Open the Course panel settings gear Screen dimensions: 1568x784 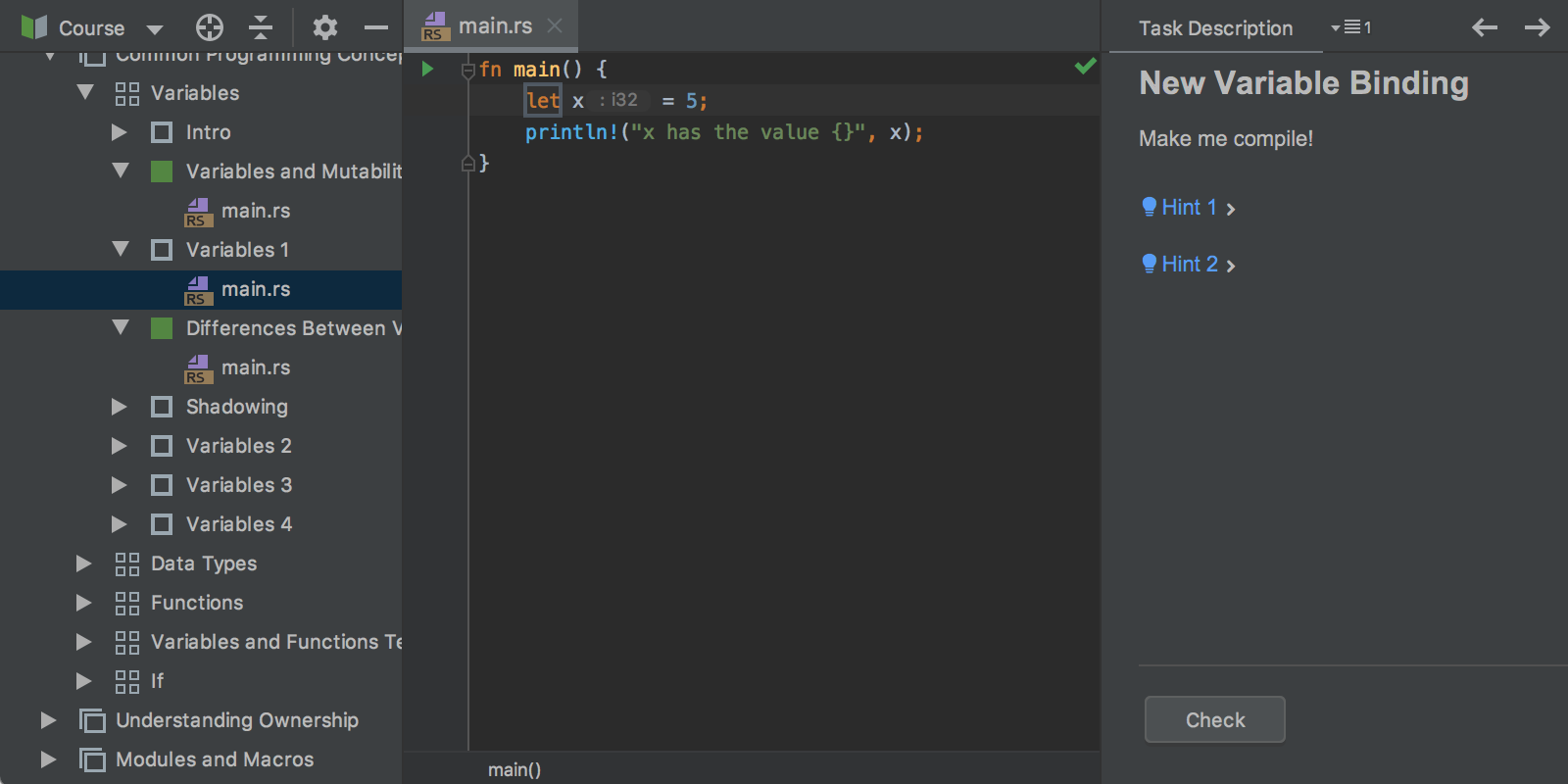coord(325,27)
